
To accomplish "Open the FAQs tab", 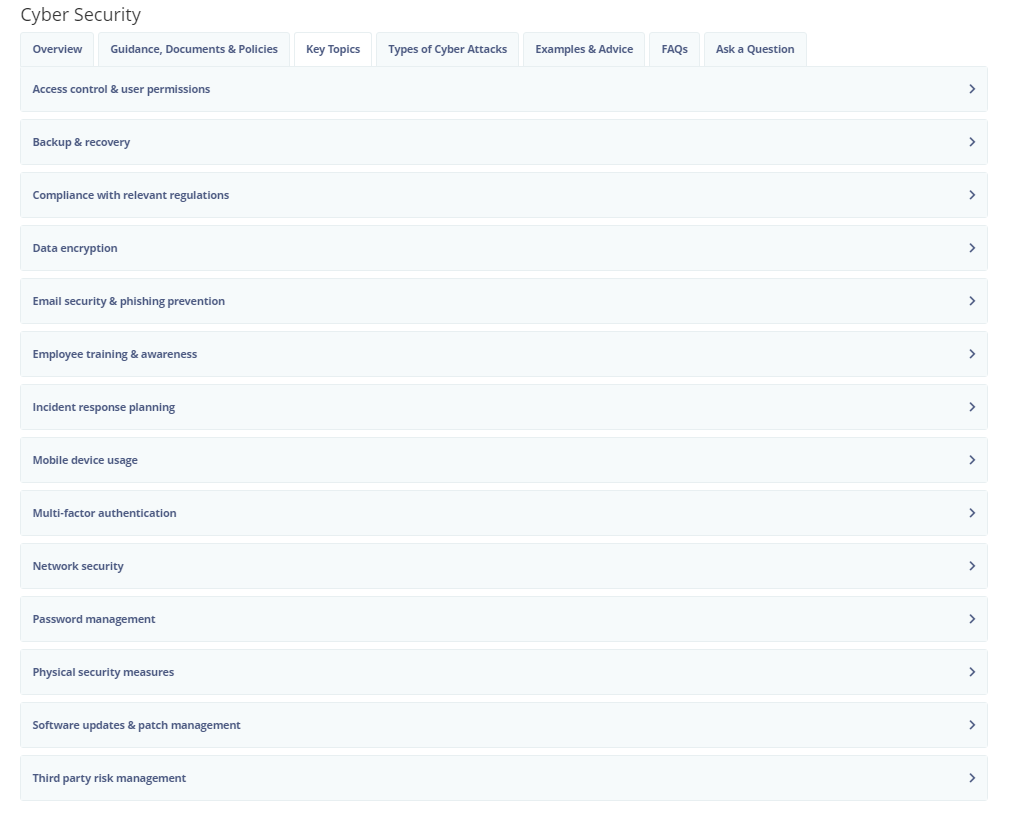I will [x=674, y=49].
